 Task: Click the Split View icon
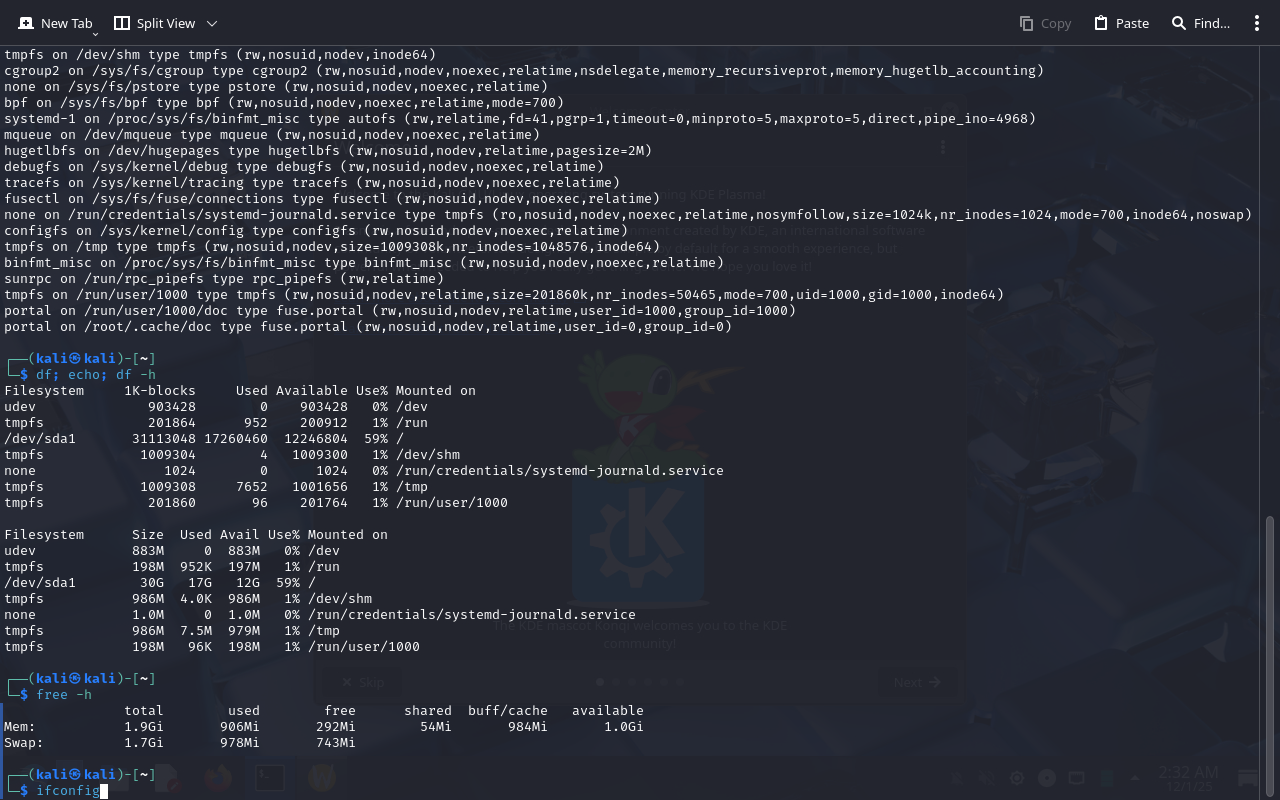[x=122, y=23]
